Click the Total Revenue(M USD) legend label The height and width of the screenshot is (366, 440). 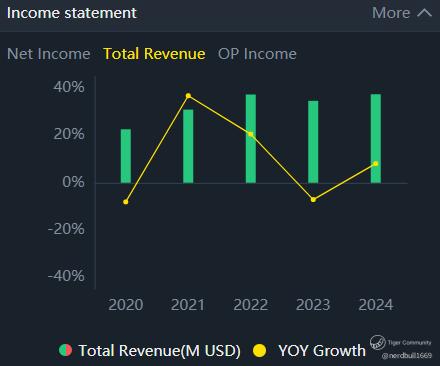(159, 351)
